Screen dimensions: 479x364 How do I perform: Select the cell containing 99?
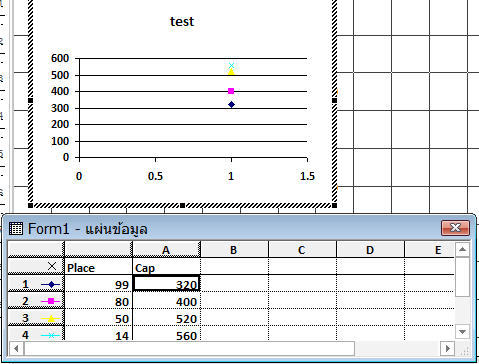(x=99, y=284)
